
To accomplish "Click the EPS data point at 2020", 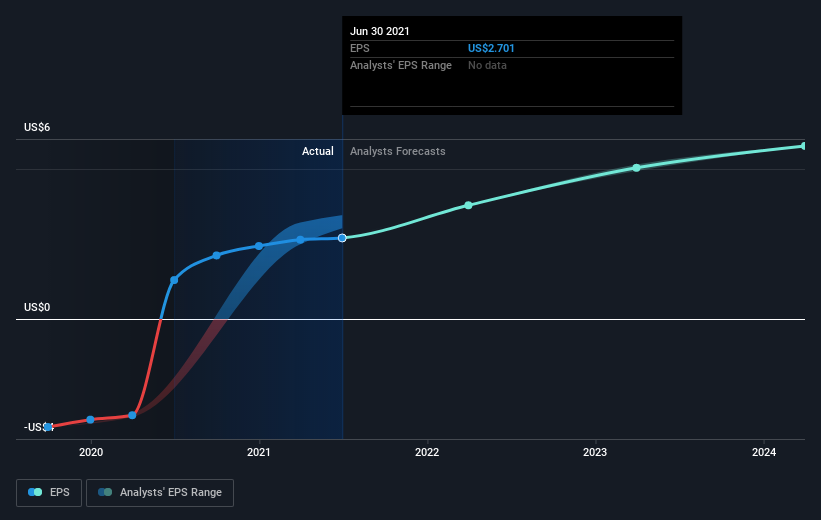I will tap(90, 419).
